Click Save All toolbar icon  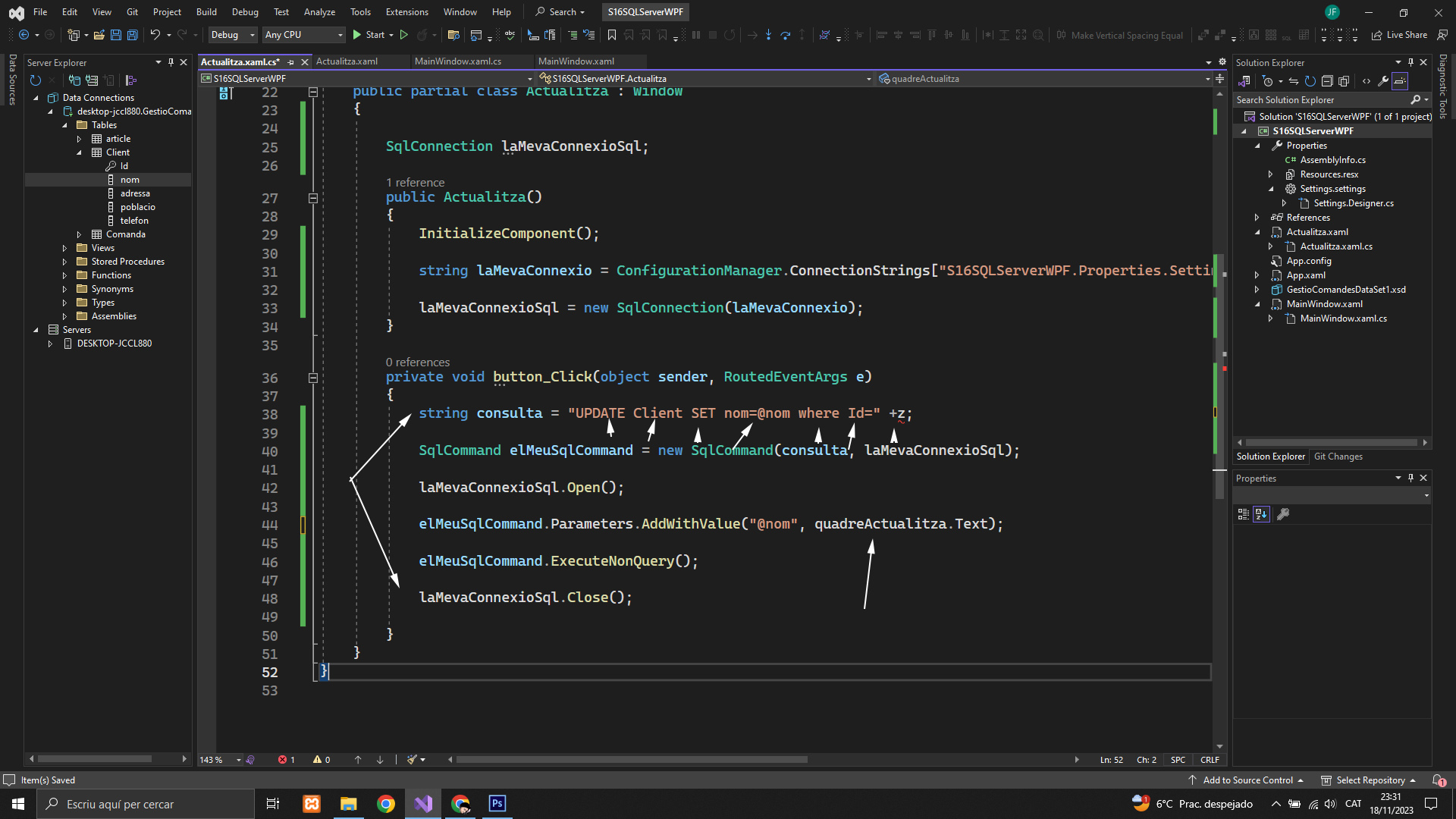pos(132,35)
